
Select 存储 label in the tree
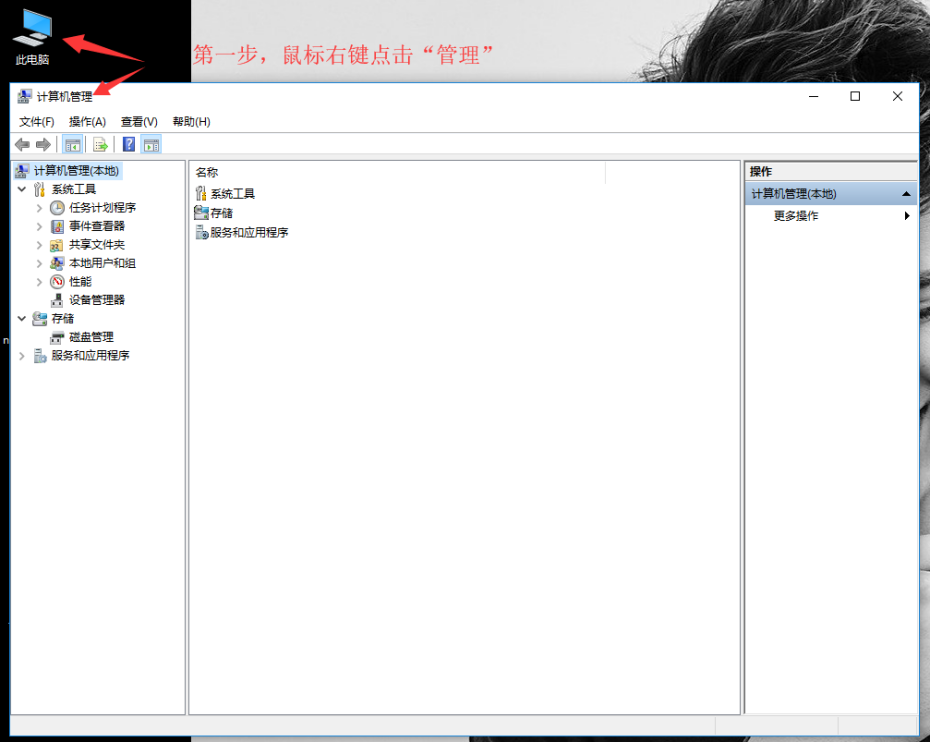pos(62,319)
